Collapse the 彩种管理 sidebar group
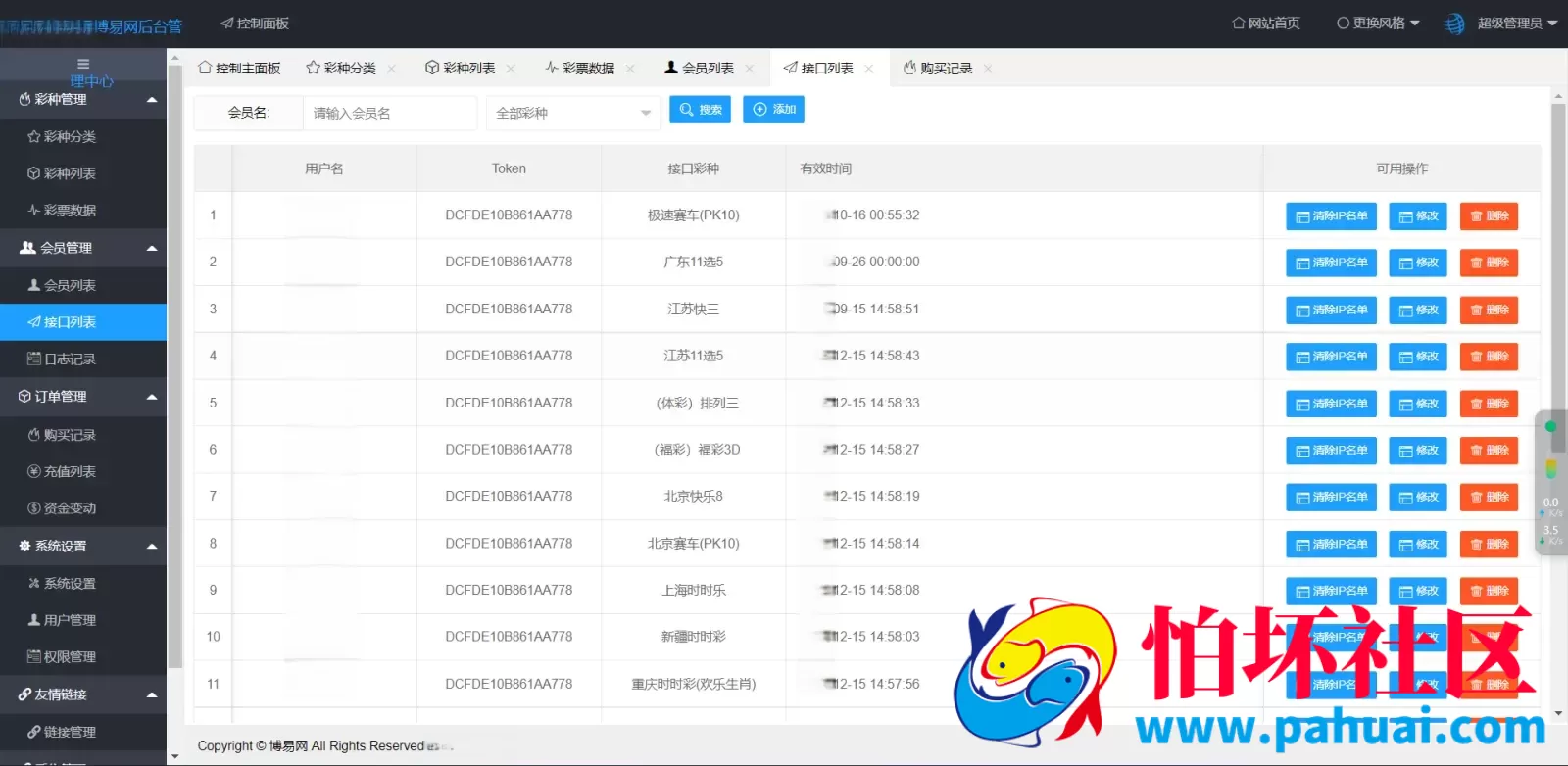The image size is (1568, 766). point(83,99)
